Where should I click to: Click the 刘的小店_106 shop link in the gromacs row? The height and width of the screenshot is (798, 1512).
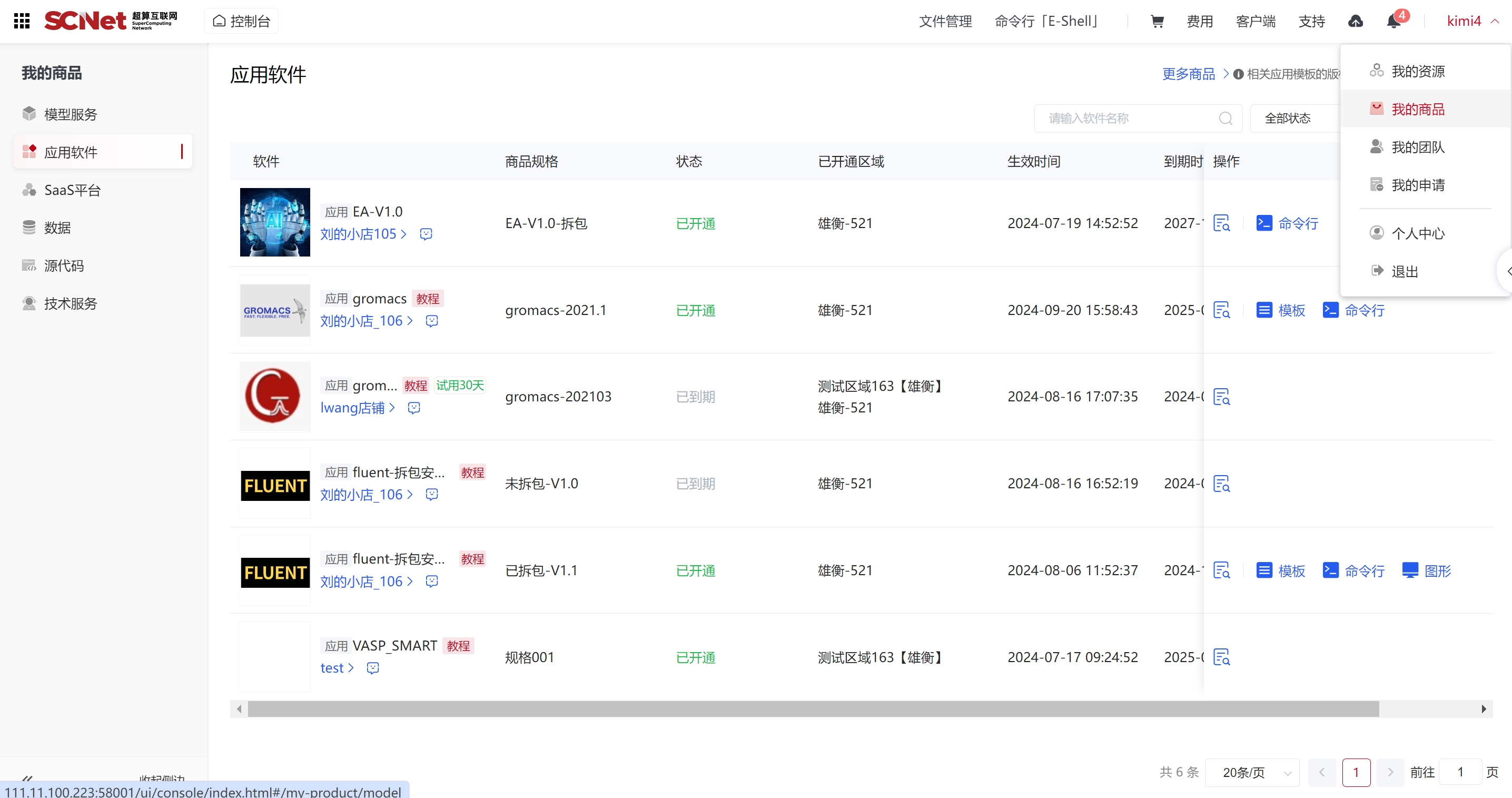click(x=362, y=321)
